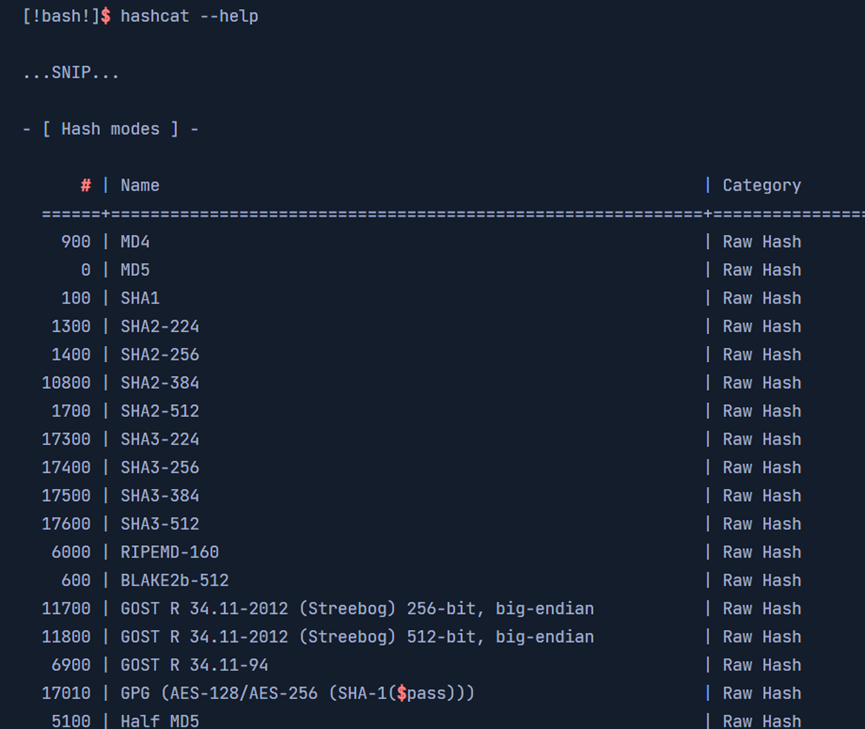Click 'Raw Hash' category in SHA1 row
Screen dimensions: 865x729
tap(762, 298)
